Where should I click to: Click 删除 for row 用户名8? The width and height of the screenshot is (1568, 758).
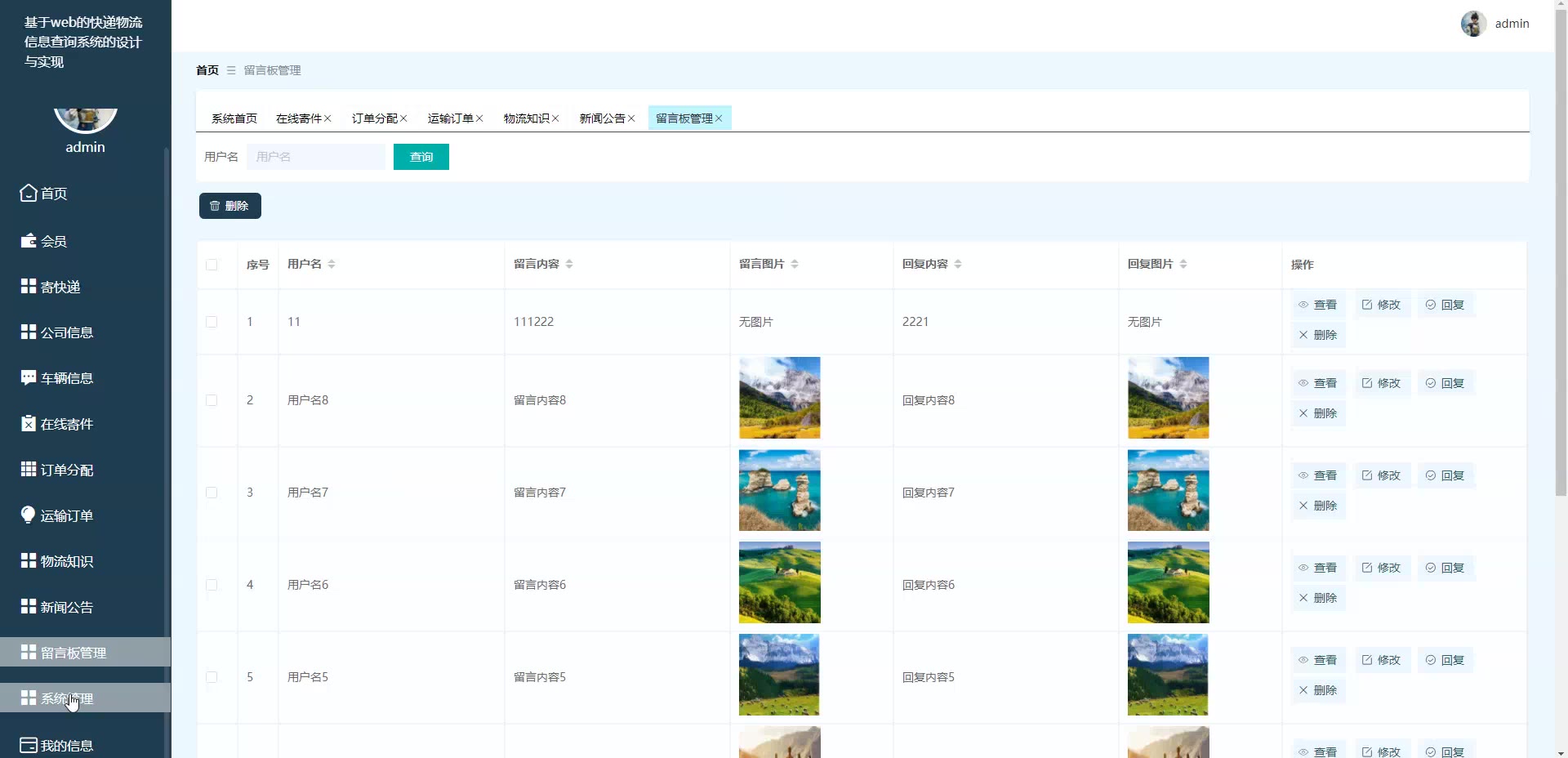pos(1318,413)
